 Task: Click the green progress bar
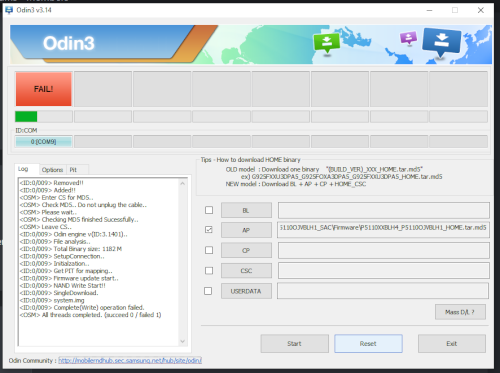point(26,117)
